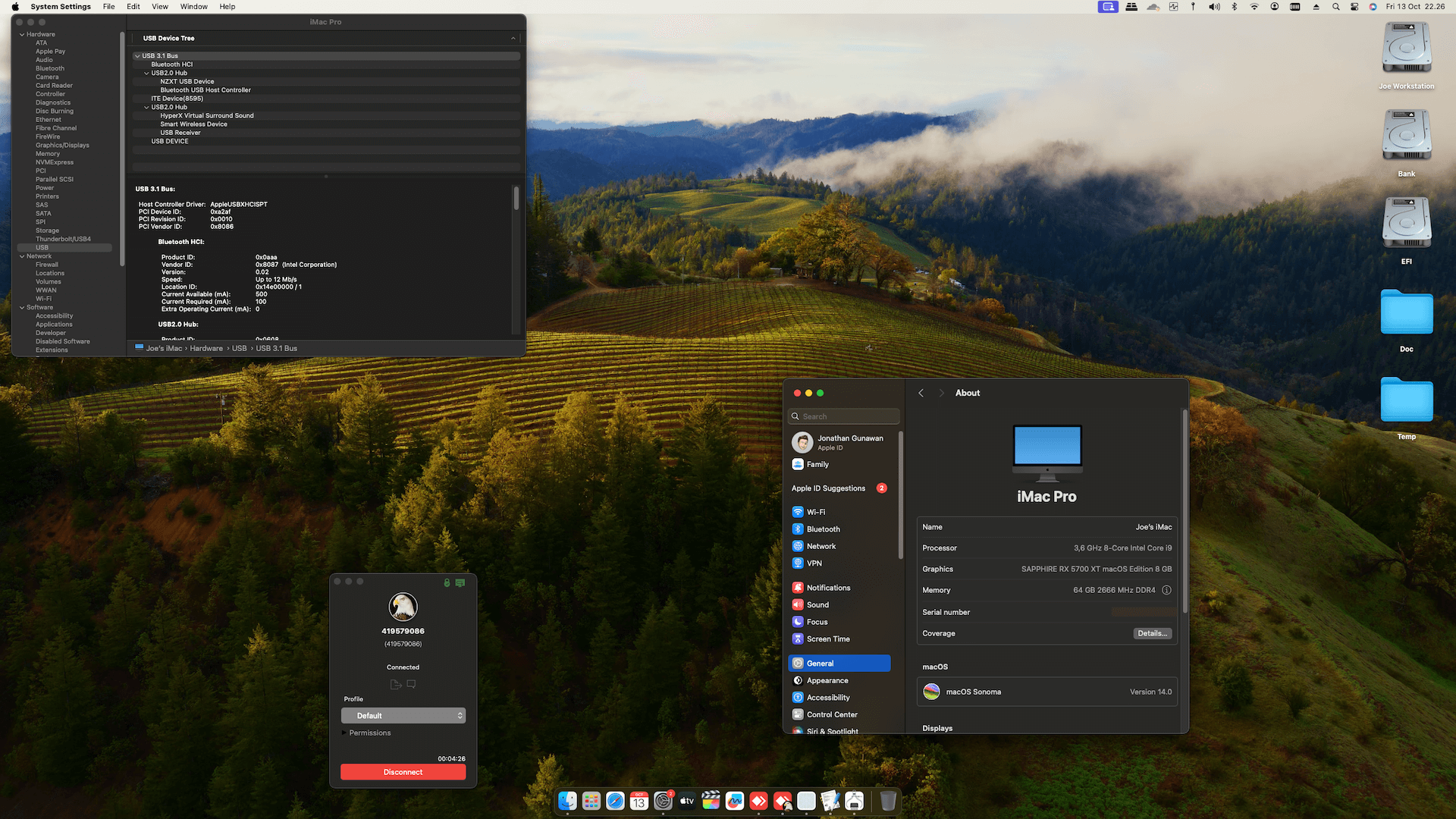Image resolution: width=1456 pixels, height=819 pixels.
Task: Click the Coverage Details button
Action: point(1151,633)
